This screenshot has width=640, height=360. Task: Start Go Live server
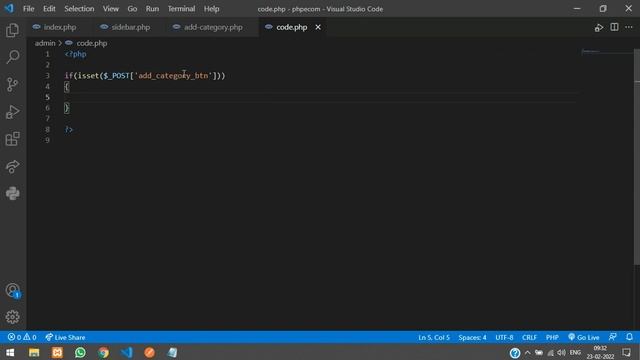(584, 337)
